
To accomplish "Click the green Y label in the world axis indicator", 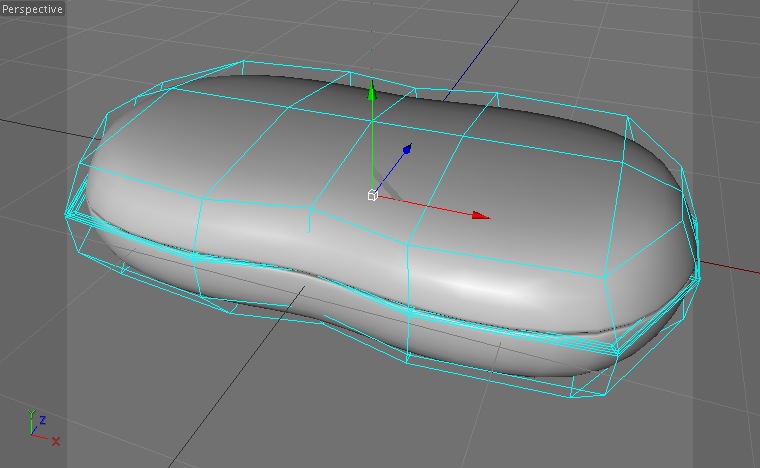I will [x=32, y=414].
